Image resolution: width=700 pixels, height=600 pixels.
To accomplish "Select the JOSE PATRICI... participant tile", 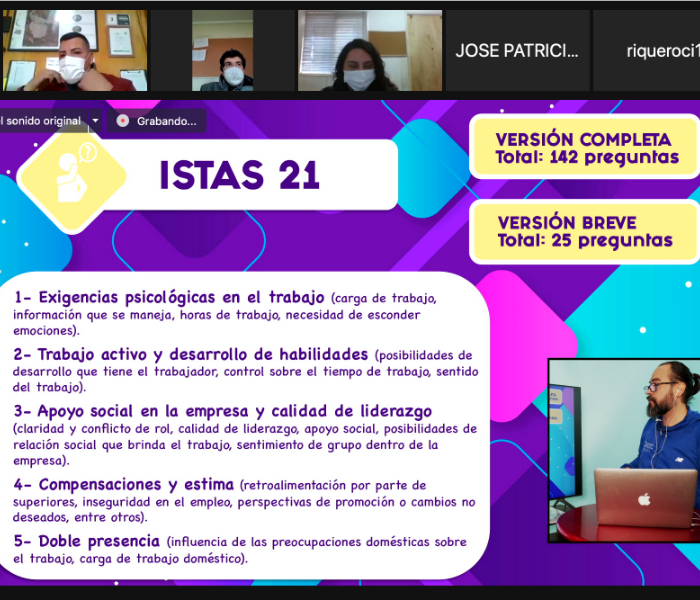I will tap(517, 50).
